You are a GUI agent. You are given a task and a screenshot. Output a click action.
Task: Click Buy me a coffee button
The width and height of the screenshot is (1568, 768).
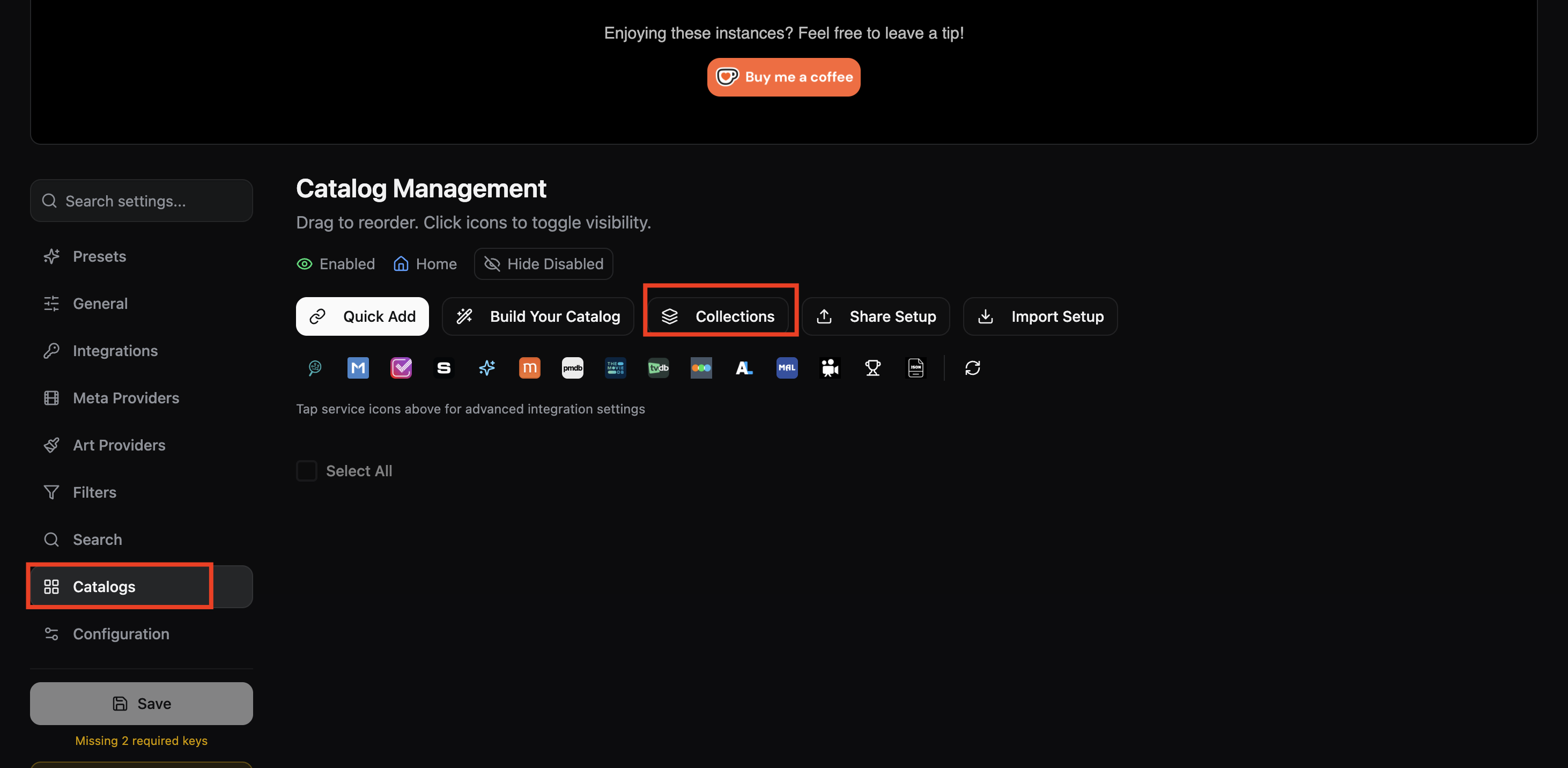(x=783, y=77)
